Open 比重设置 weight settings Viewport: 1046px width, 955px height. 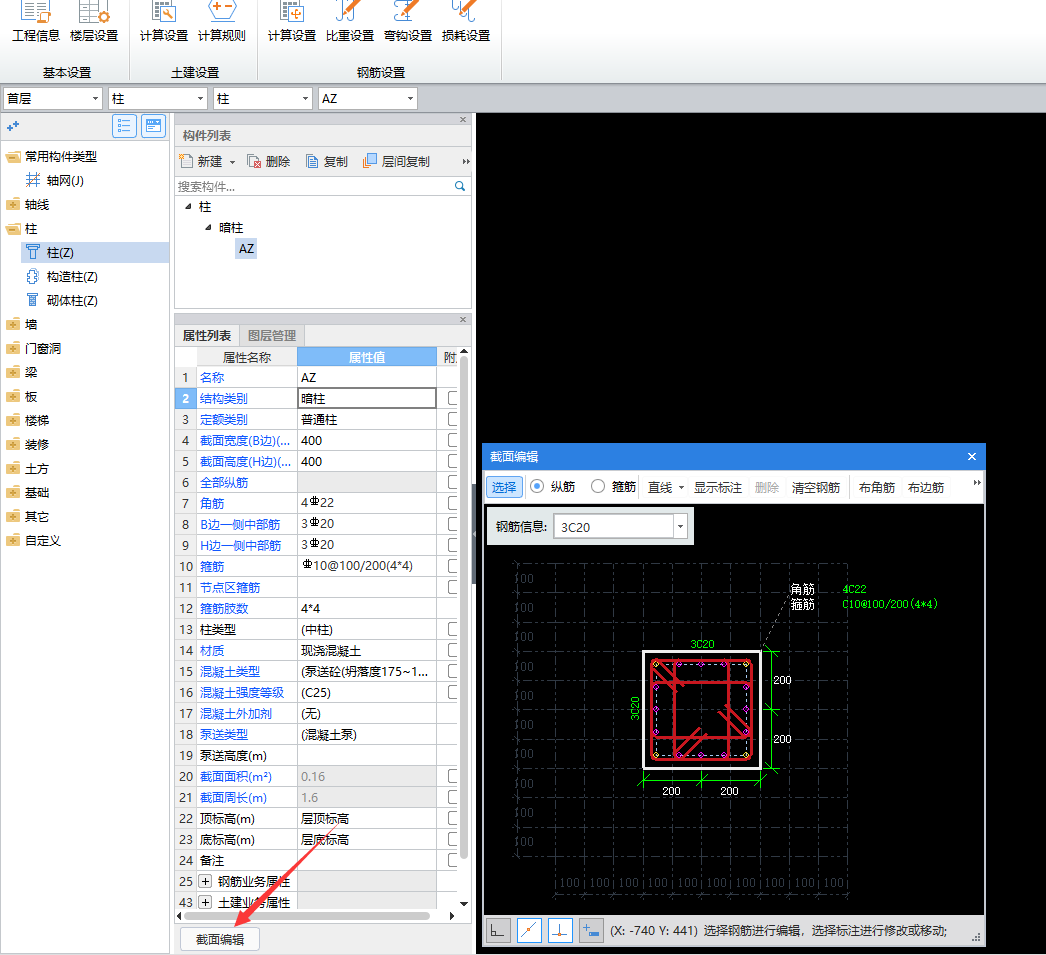[x=350, y=22]
